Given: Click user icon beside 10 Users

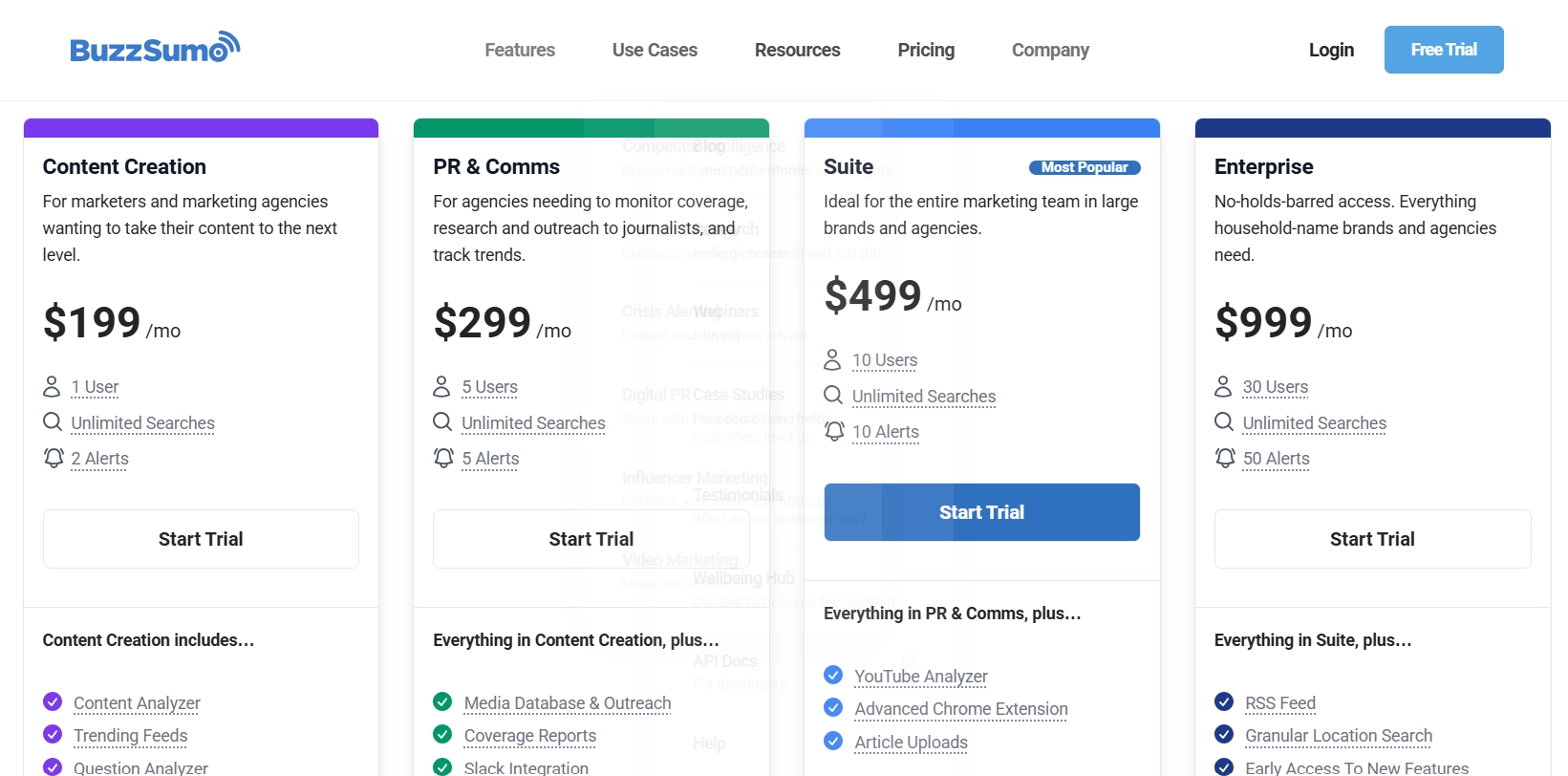Looking at the screenshot, I should point(832,359).
